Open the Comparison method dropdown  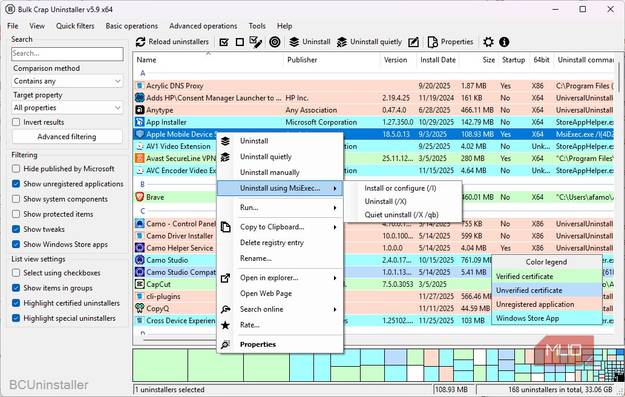click(67, 81)
